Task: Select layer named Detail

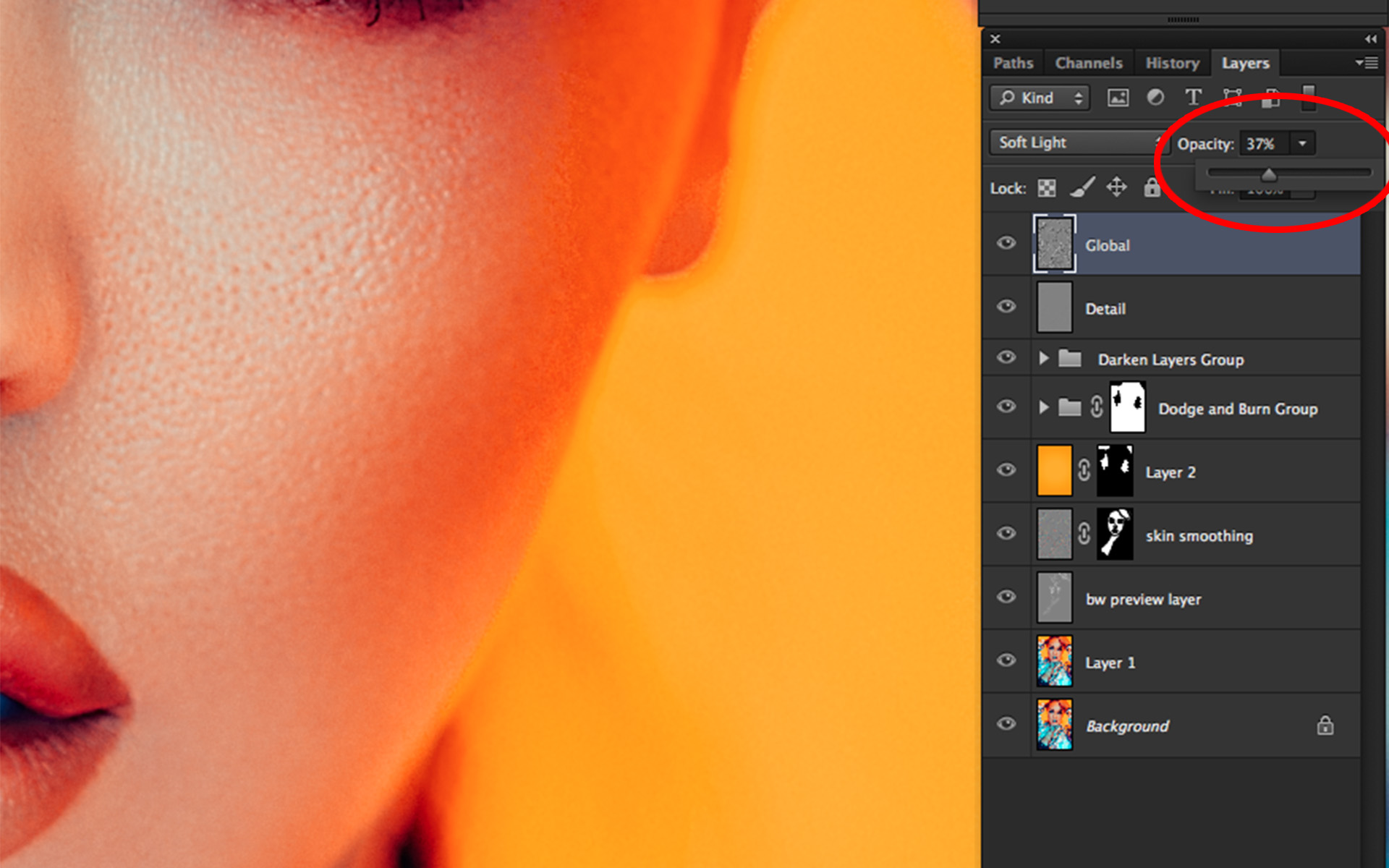Action: 1105,309
